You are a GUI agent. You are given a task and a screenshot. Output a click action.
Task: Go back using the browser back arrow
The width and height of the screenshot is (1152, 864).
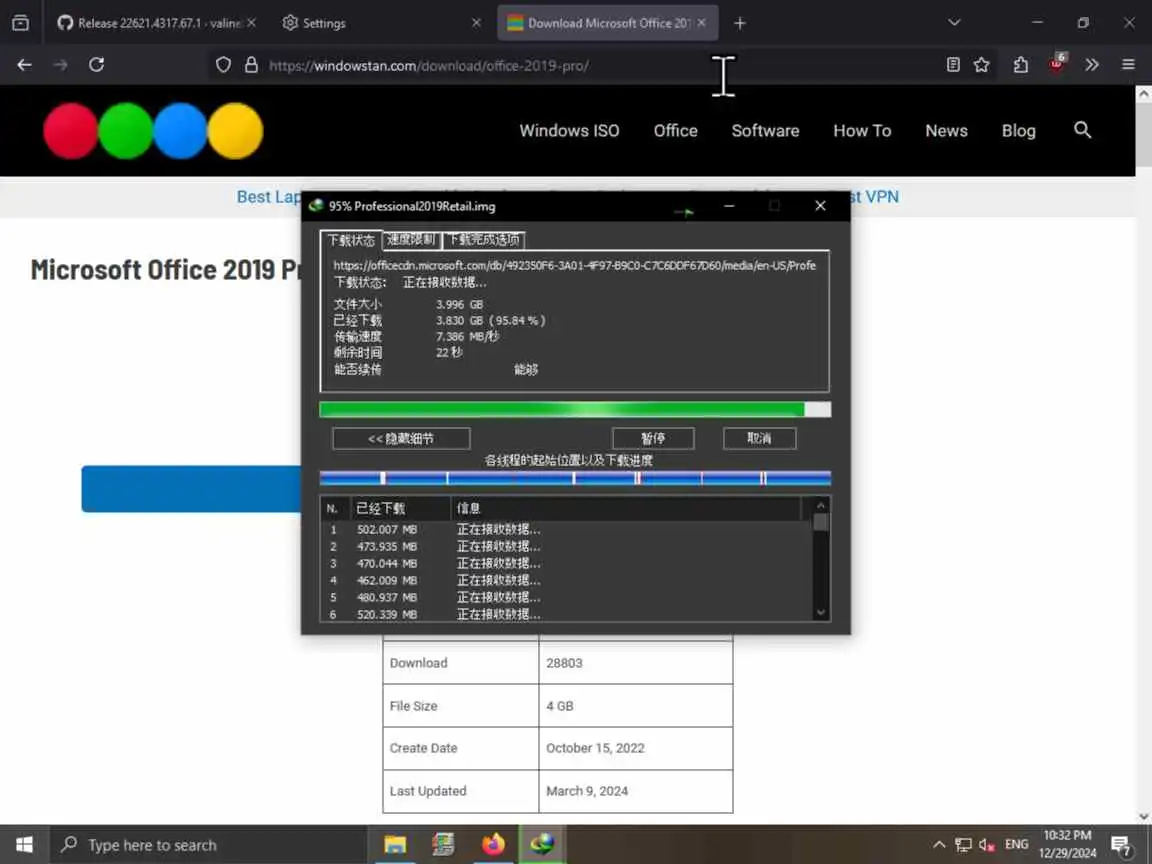pyautogui.click(x=24, y=65)
